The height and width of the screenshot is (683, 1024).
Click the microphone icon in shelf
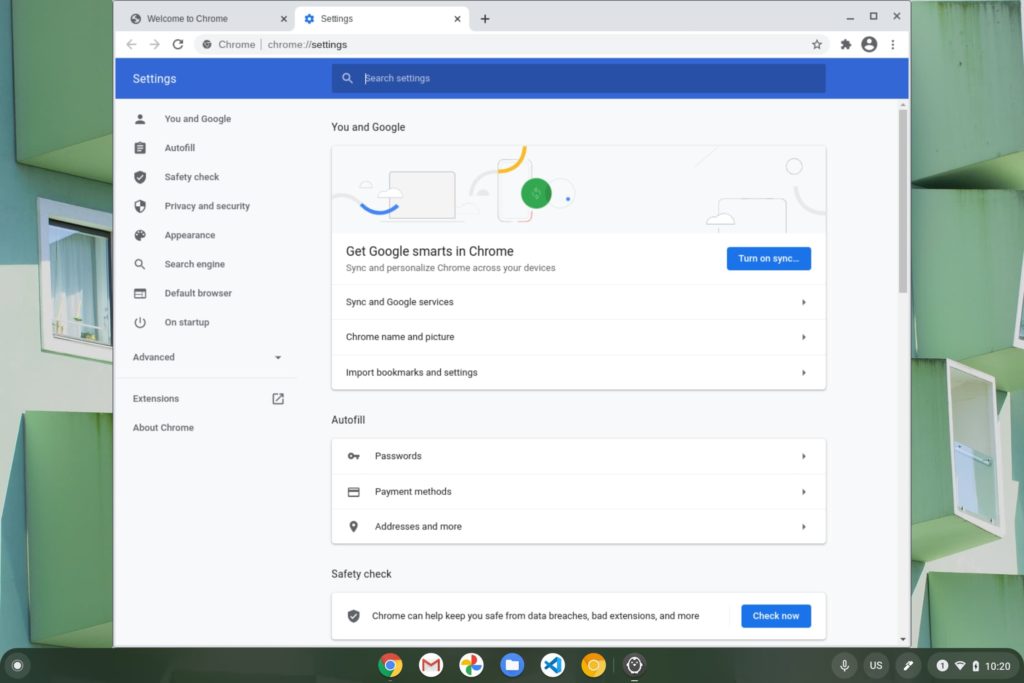coord(844,665)
